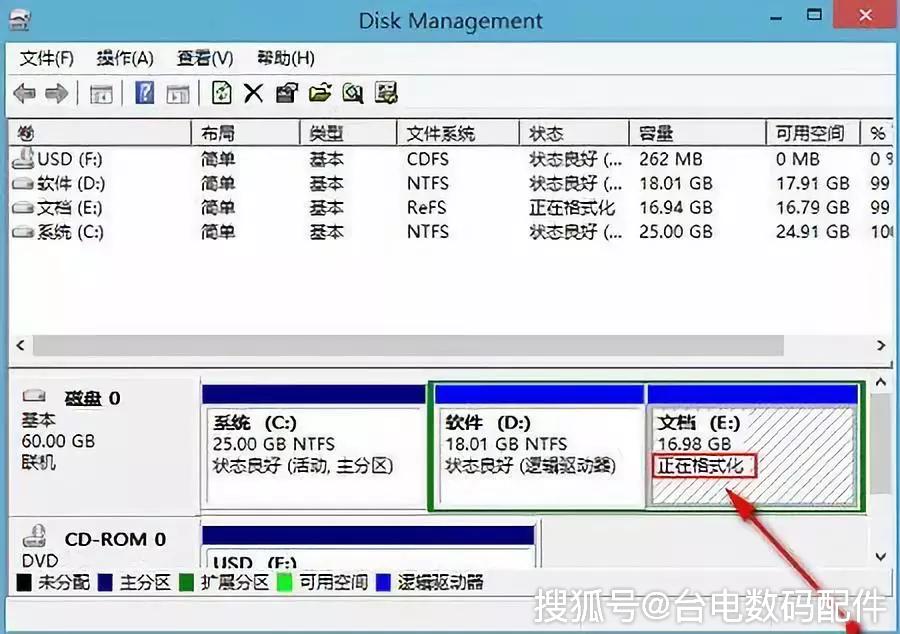Sort by the 容量 column header
Image resolution: width=900 pixels, height=634 pixels.
coord(697,134)
